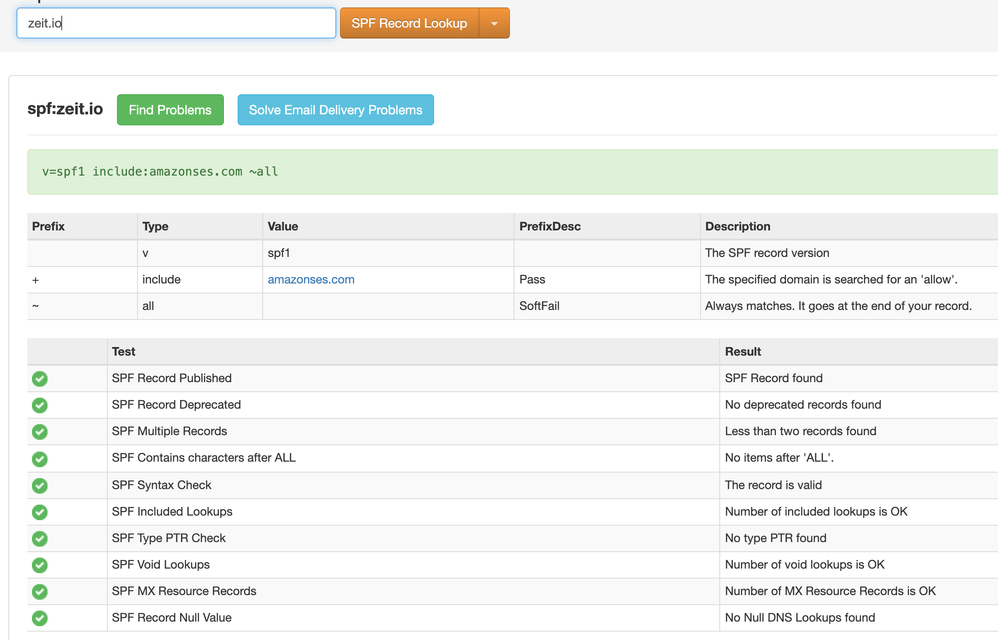Click 'SPF Record Deprecated' test name
Screen dimensions: 998x640
pos(176,405)
